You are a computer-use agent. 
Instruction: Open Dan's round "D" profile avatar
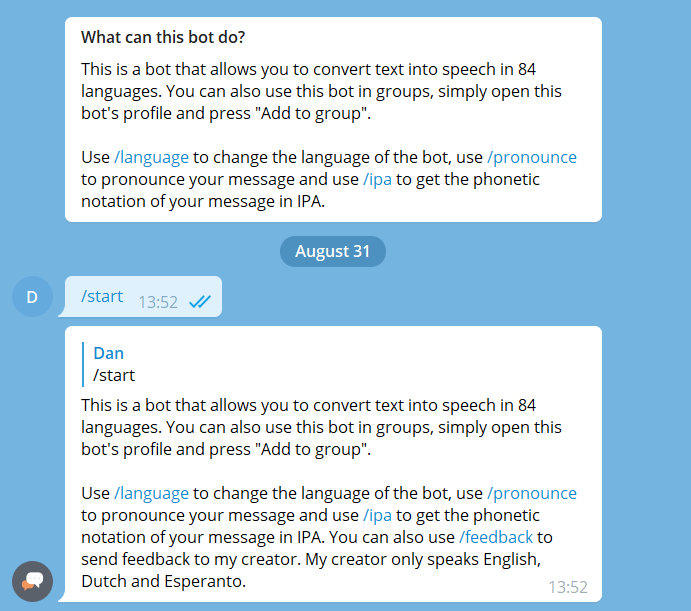tap(32, 297)
